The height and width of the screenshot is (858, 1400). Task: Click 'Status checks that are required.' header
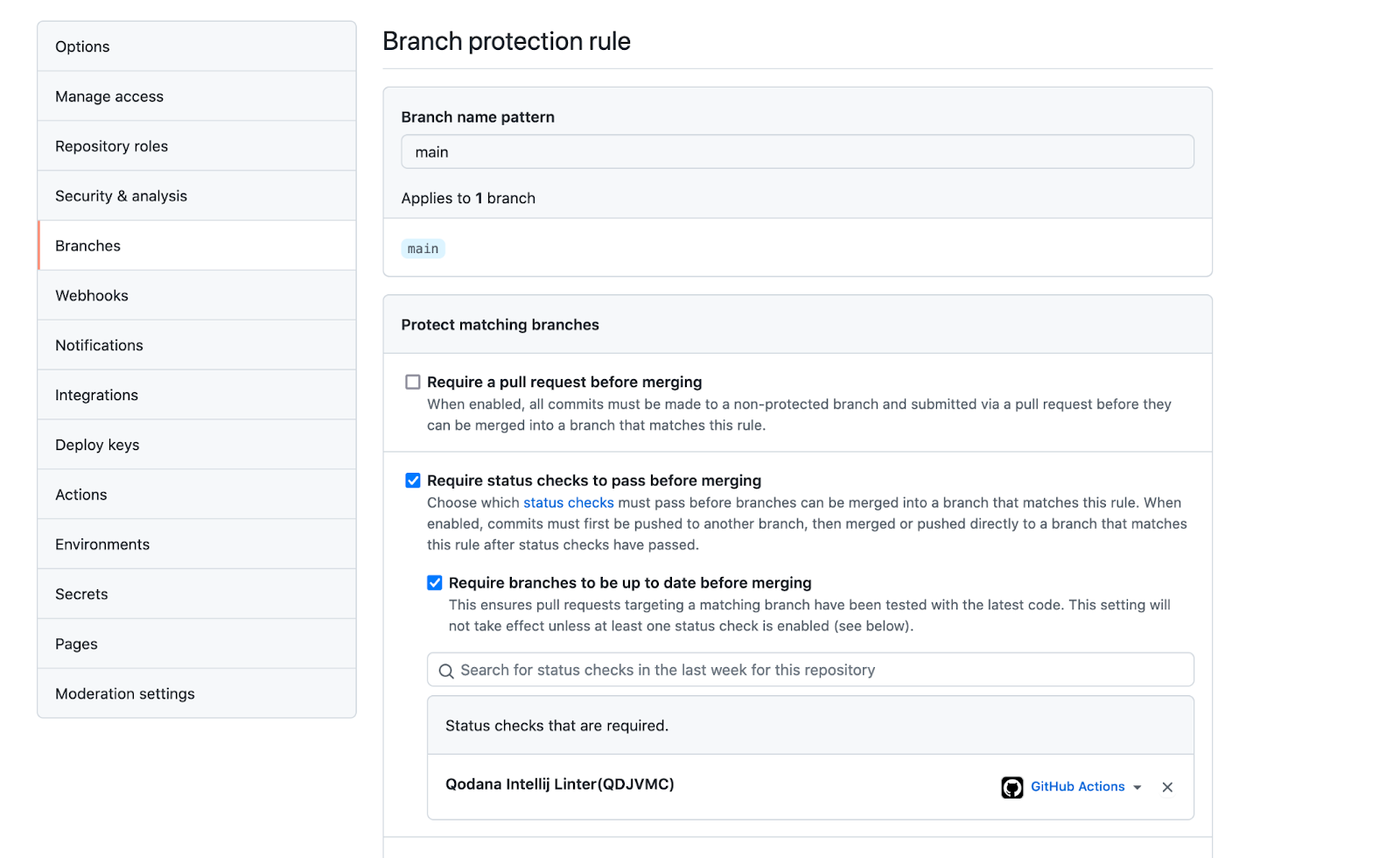click(x=556, y=726)
